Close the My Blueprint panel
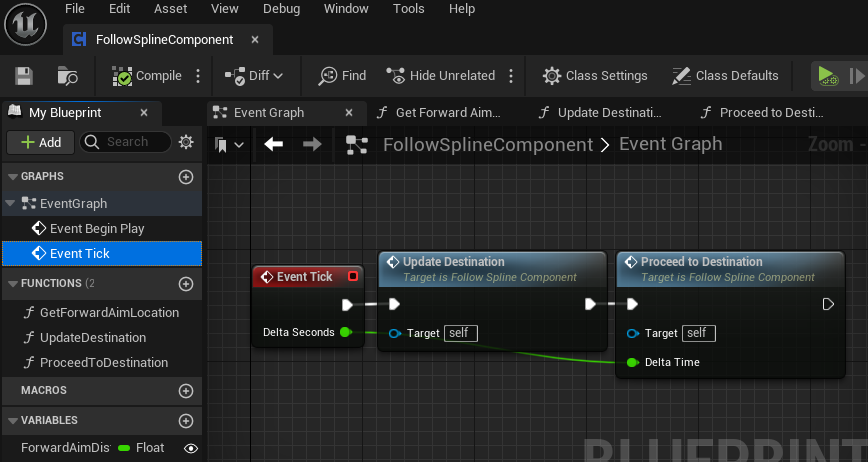The width and height of the screenshot is (868, 462). click(144, 113)
